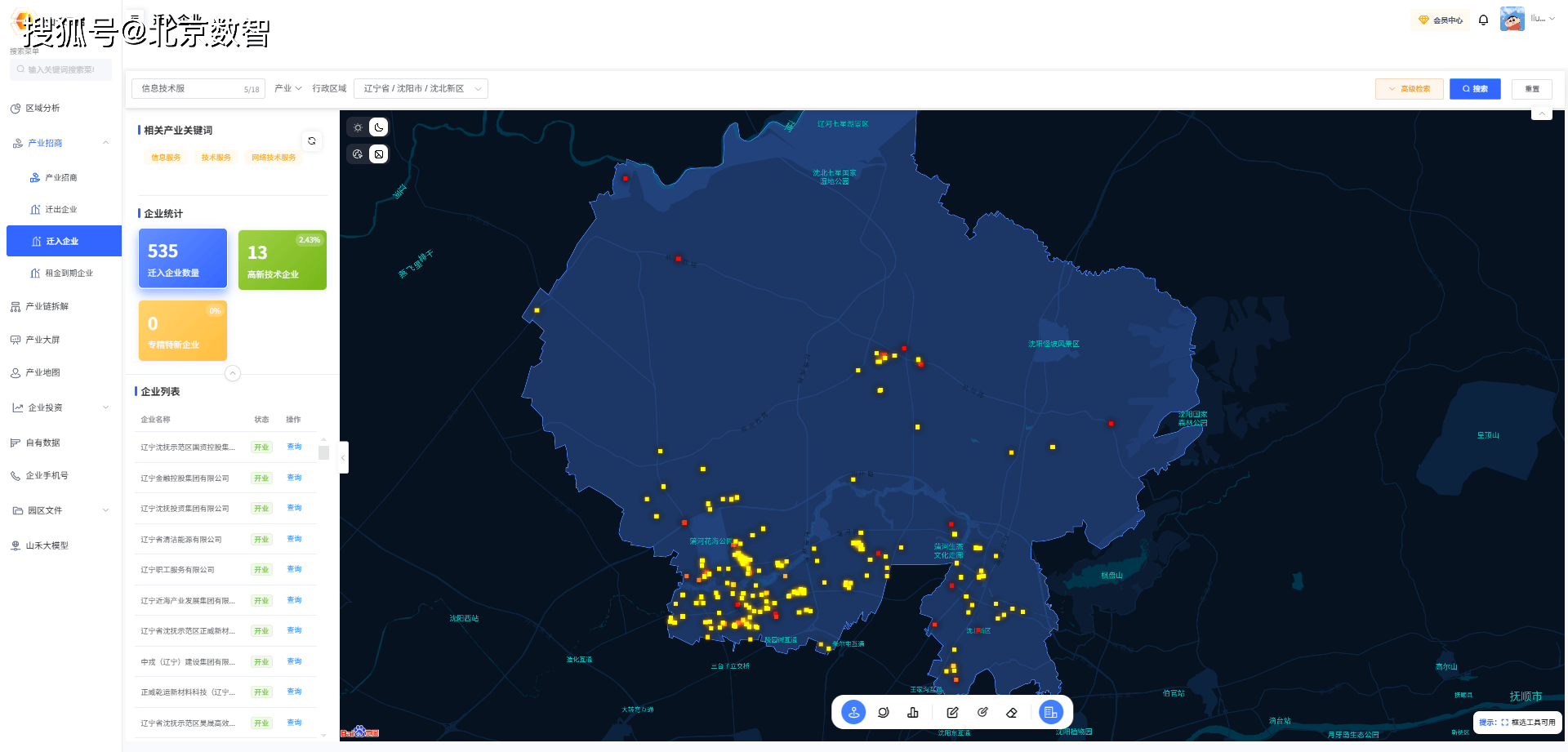Screen dimensions: 1568x752
Task: Toggle the satellite globe map view
Action: coord(358,154)
